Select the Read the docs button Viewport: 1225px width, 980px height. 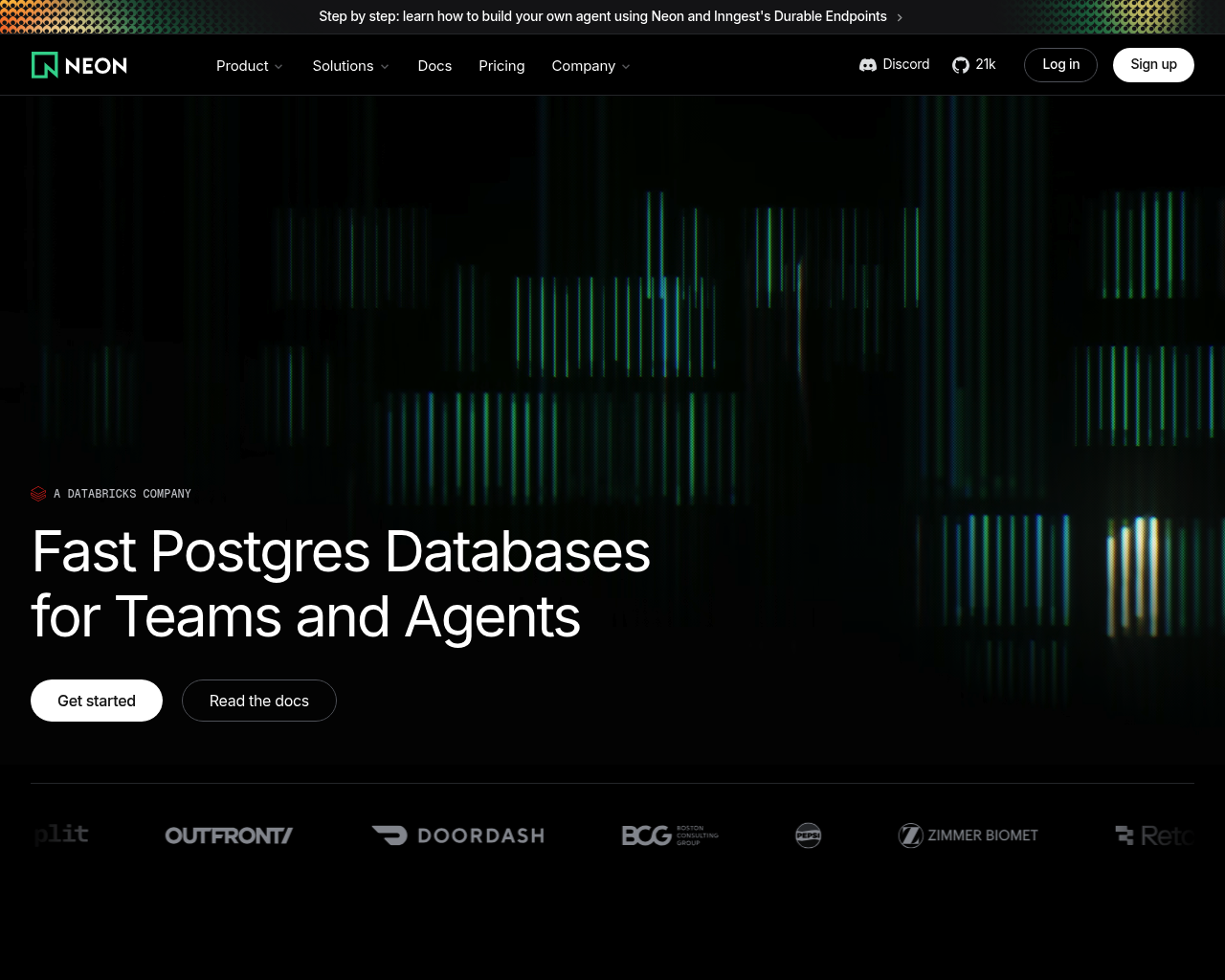coord(259,701)
